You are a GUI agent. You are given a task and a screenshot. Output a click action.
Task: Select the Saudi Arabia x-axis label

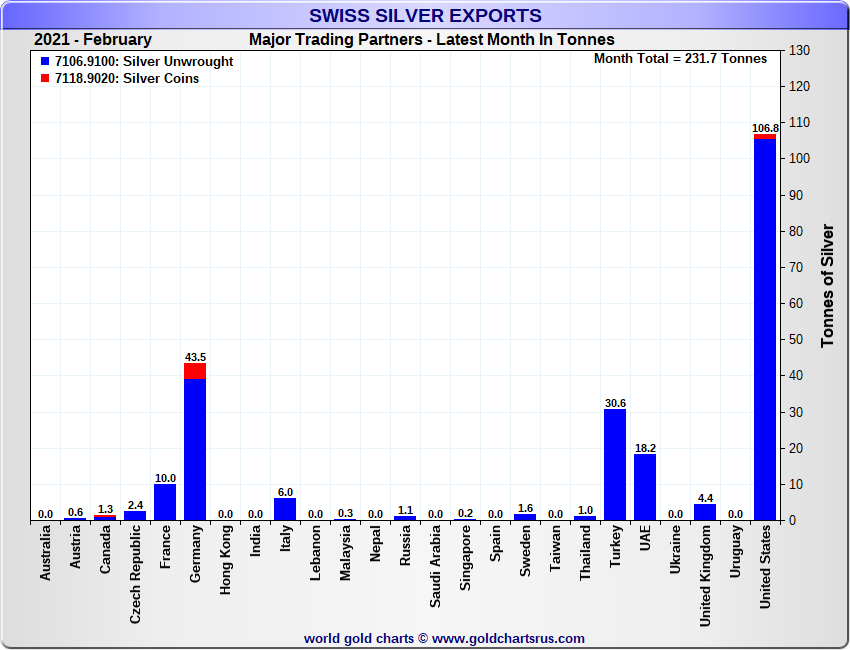(x=435, y=566)
